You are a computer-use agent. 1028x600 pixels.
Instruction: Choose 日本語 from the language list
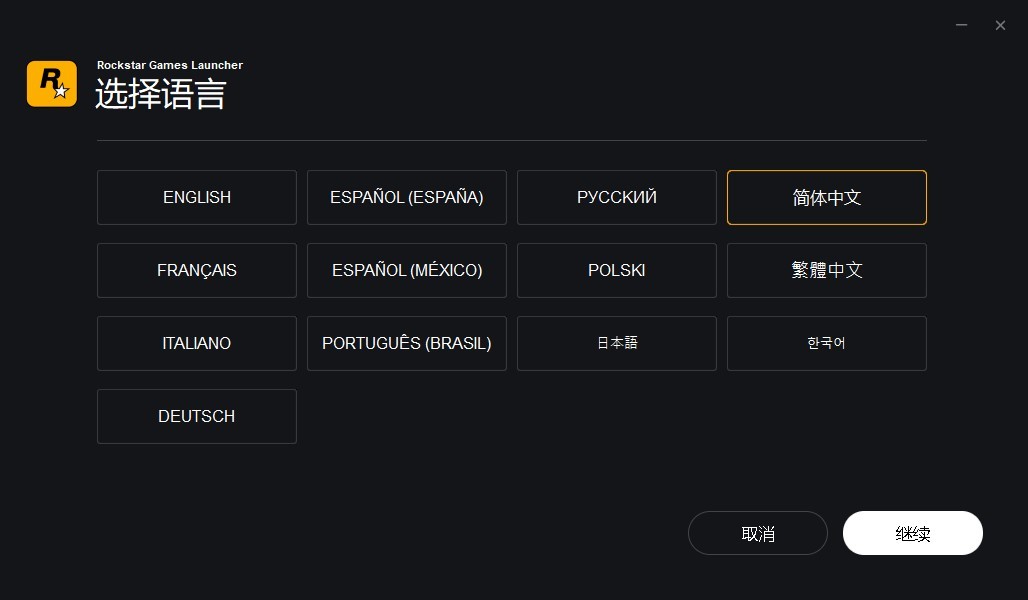click(x=616, y=343)
